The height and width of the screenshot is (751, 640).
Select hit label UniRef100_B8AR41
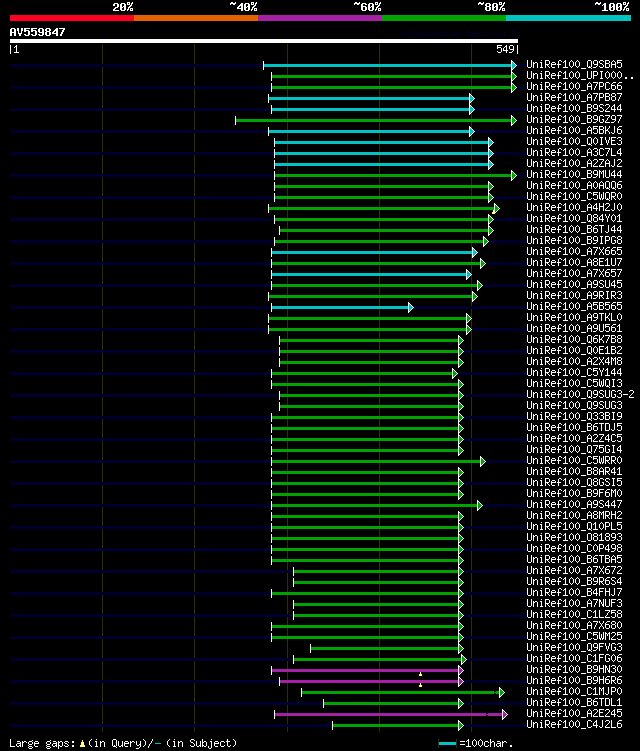point(574,472)
